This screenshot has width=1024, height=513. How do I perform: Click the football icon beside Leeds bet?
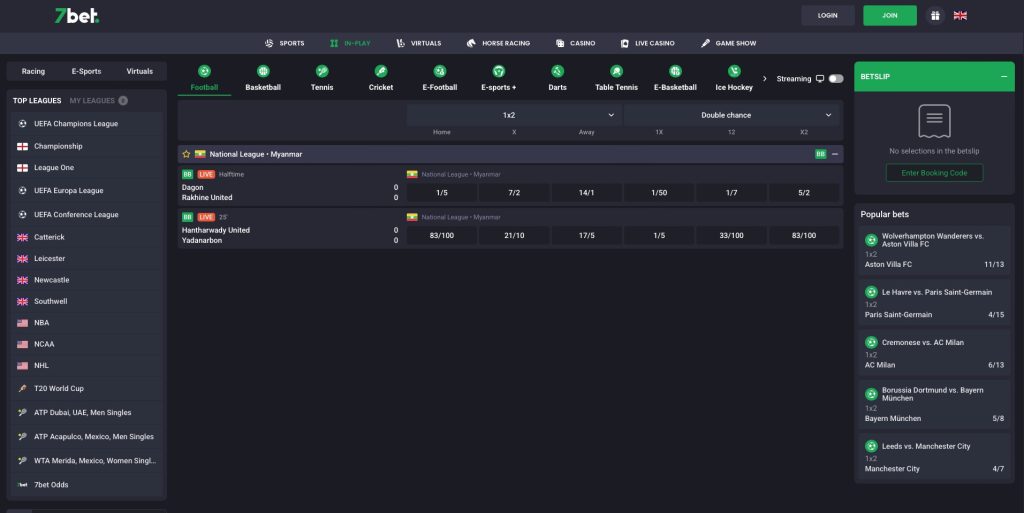click(871, 446)
